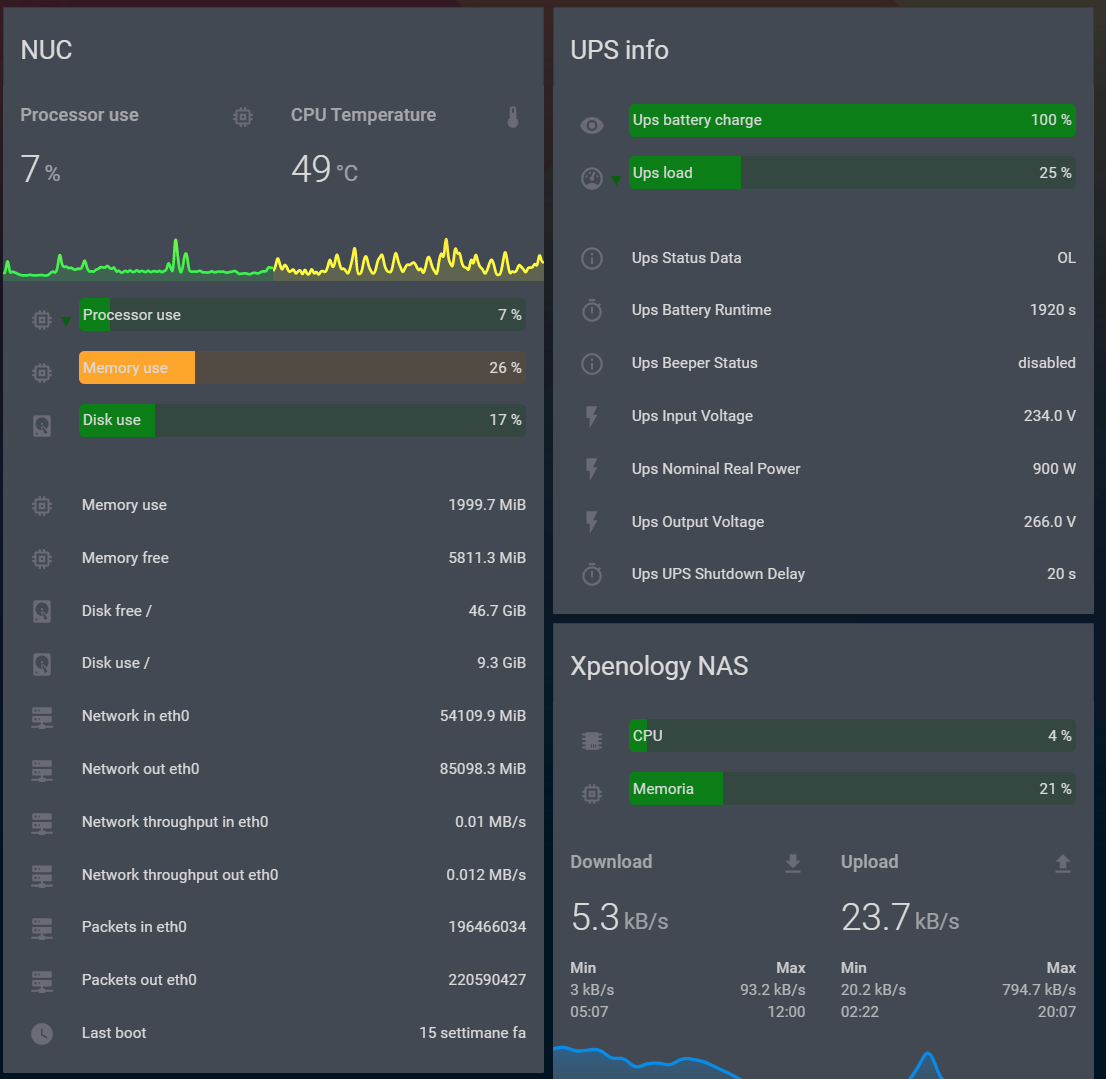
Task: Expand the small arrow beside Ups load bar
Action: [x=616, y=180]
